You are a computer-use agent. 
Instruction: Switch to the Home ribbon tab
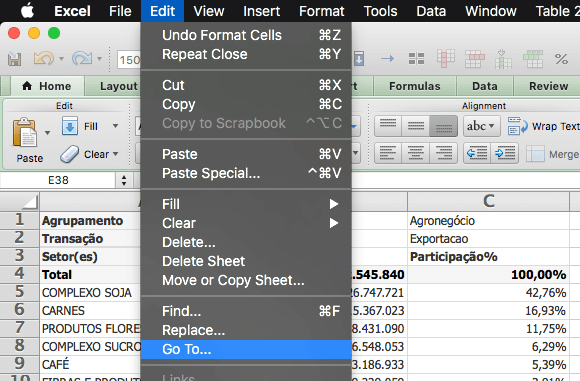(47, 86)
